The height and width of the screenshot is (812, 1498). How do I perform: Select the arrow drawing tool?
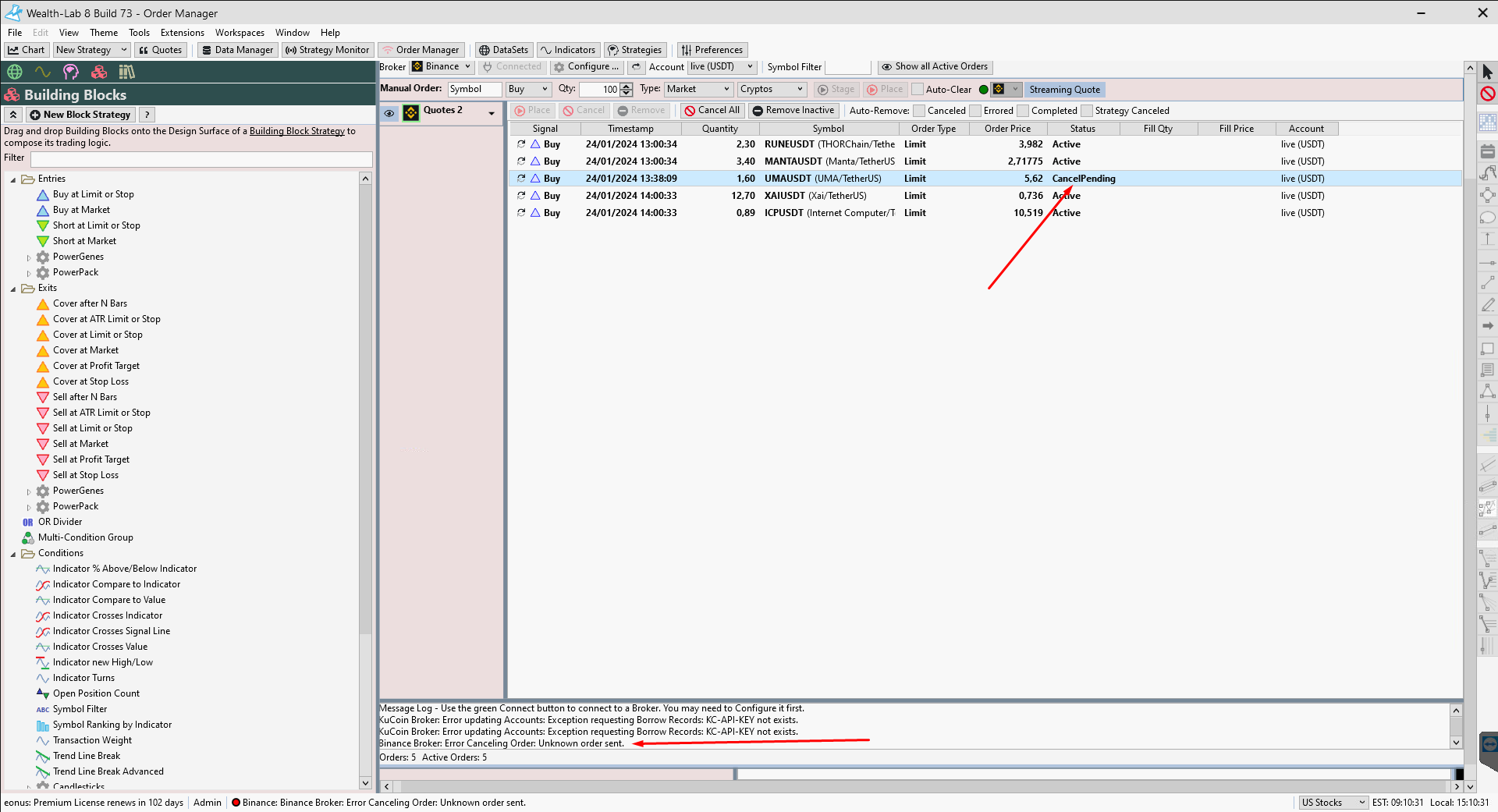1488,325
